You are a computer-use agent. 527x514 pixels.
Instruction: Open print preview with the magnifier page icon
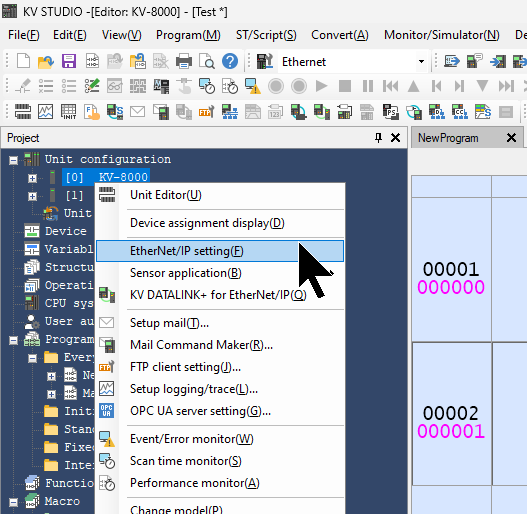click(207, 62)
